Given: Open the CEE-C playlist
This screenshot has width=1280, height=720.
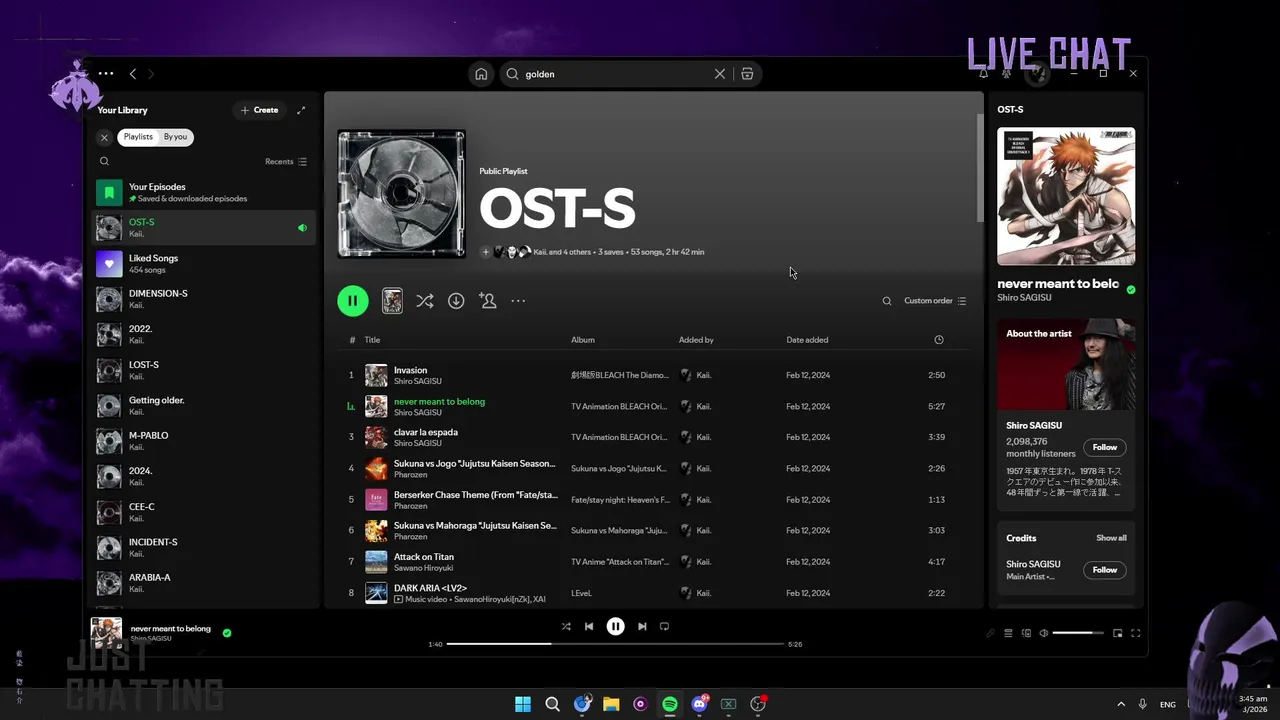Looking at the screenshot, I should click(x=205, y=512).
